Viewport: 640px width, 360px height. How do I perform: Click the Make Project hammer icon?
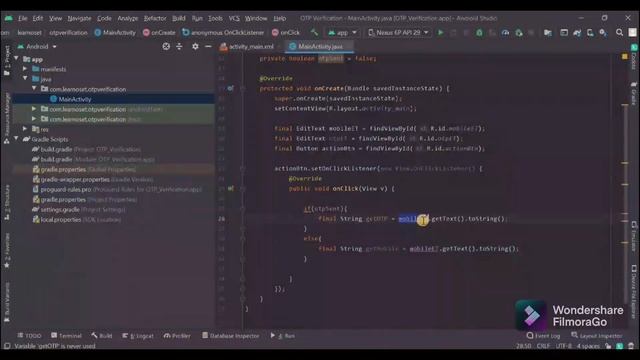(314, 32)
